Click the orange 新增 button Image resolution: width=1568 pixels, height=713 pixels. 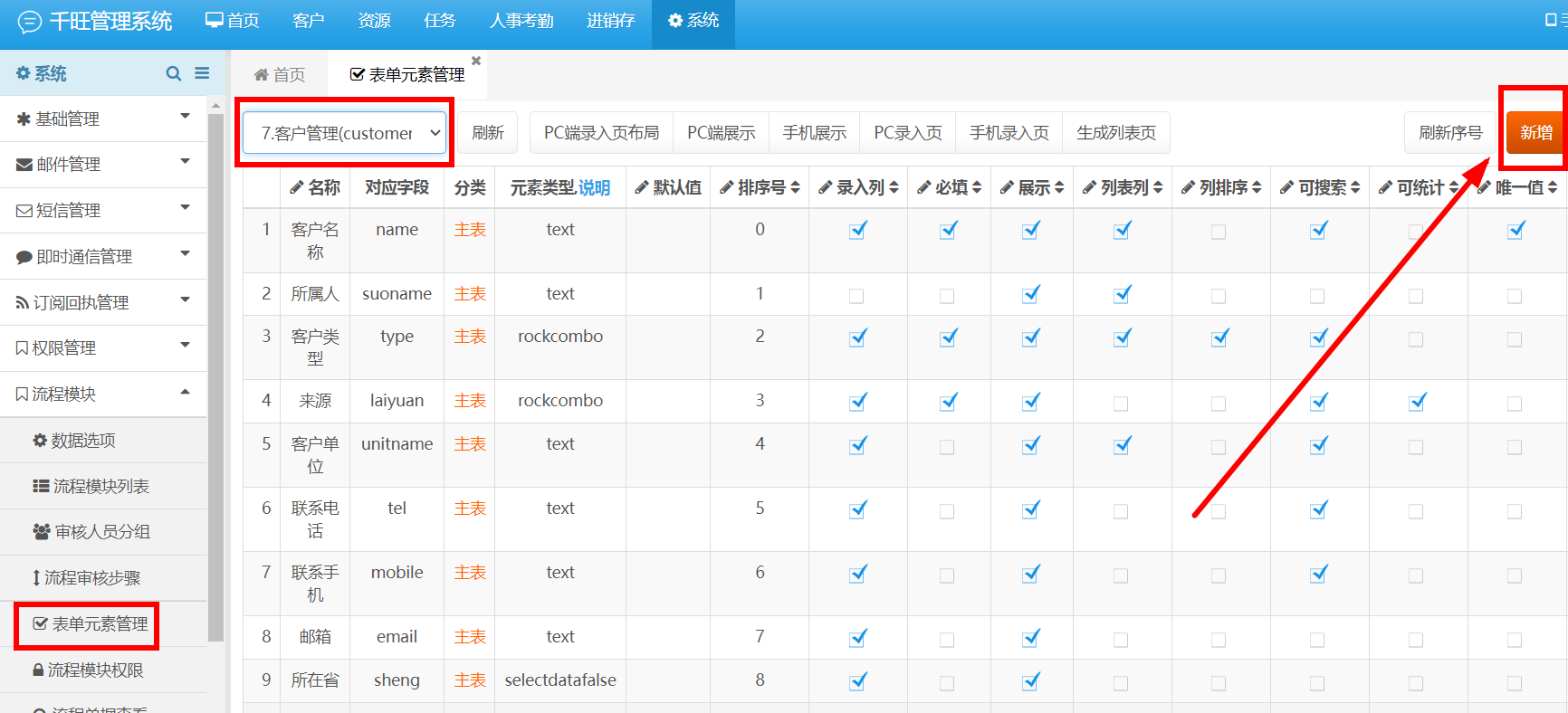point(1536,133)
